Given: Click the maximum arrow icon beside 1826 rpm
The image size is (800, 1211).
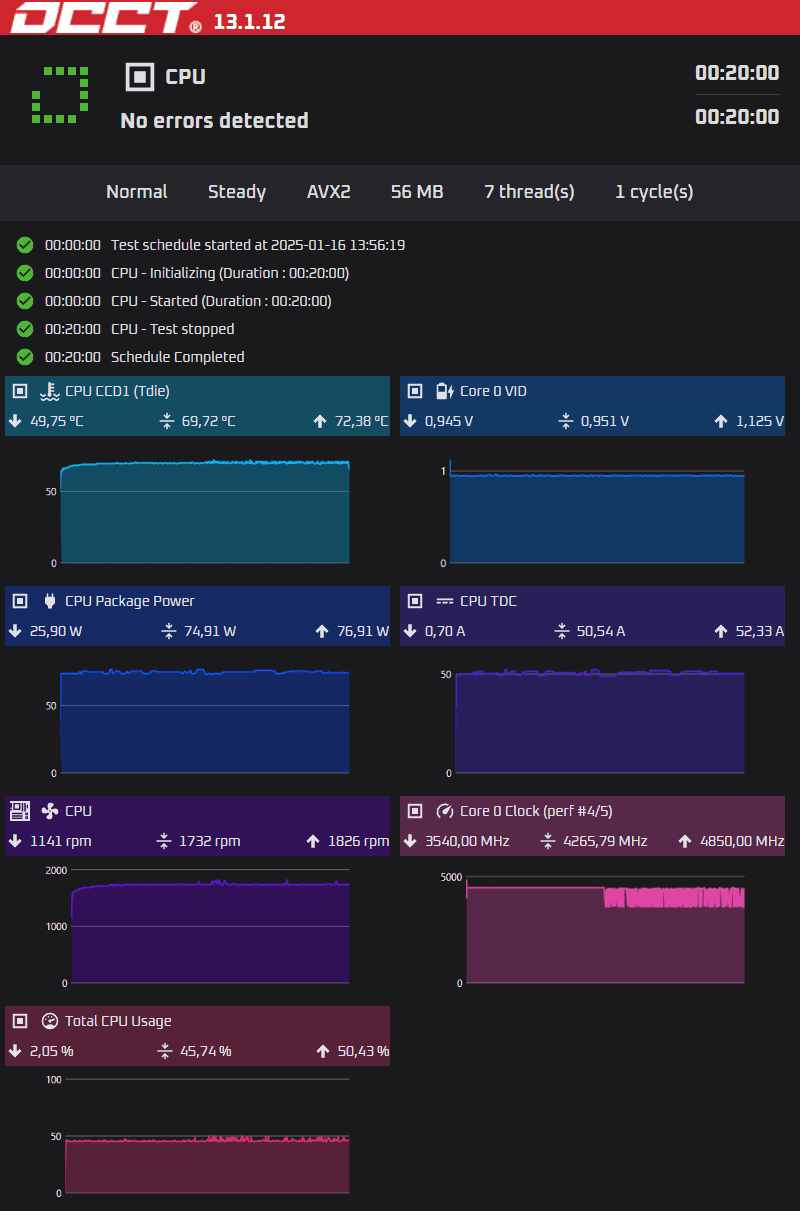Looking at the screenshot, I should (314, 841).
